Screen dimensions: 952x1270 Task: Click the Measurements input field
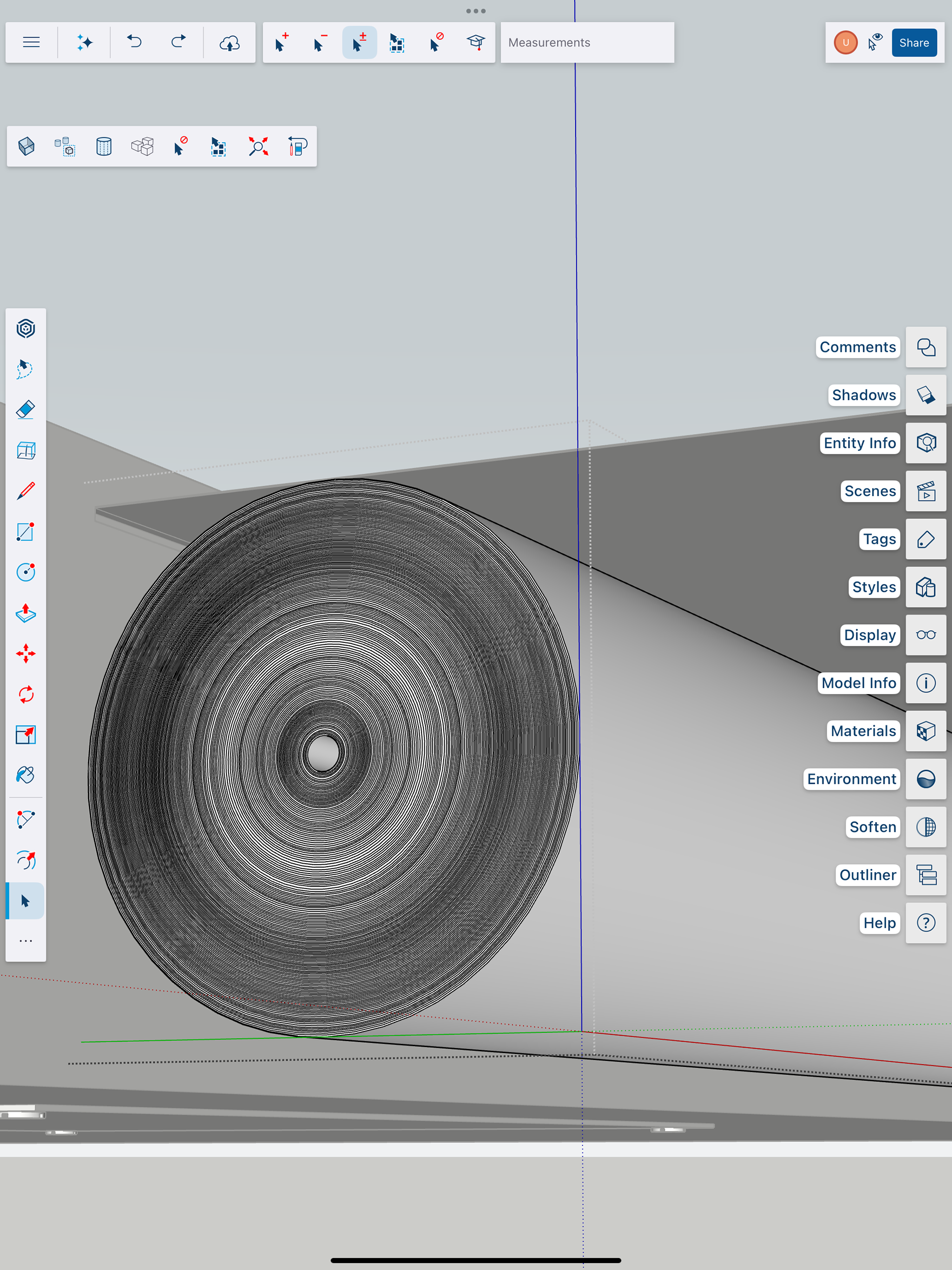coord(587,43)
